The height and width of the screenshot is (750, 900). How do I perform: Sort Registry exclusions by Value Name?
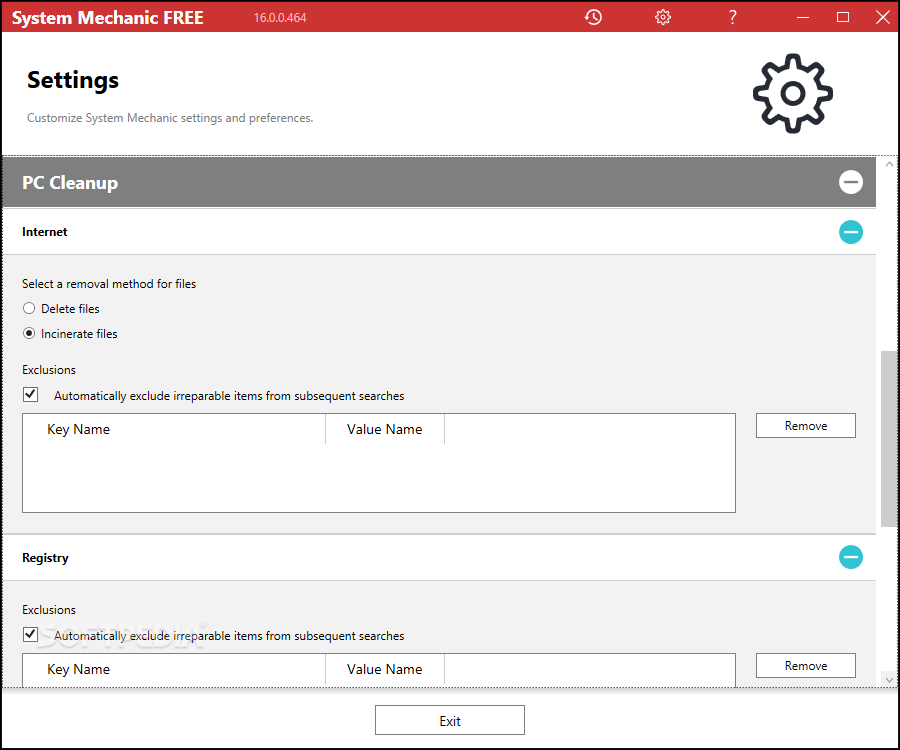385,669
